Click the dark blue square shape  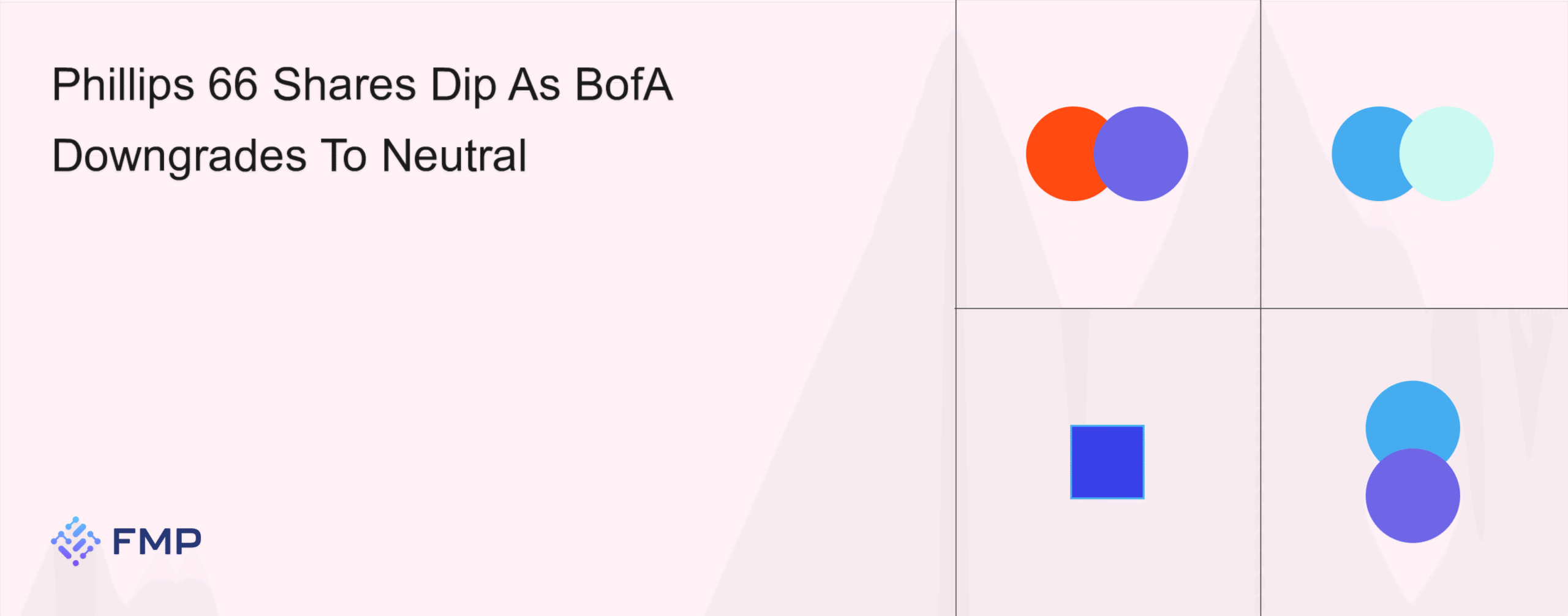coord(1107,462)
